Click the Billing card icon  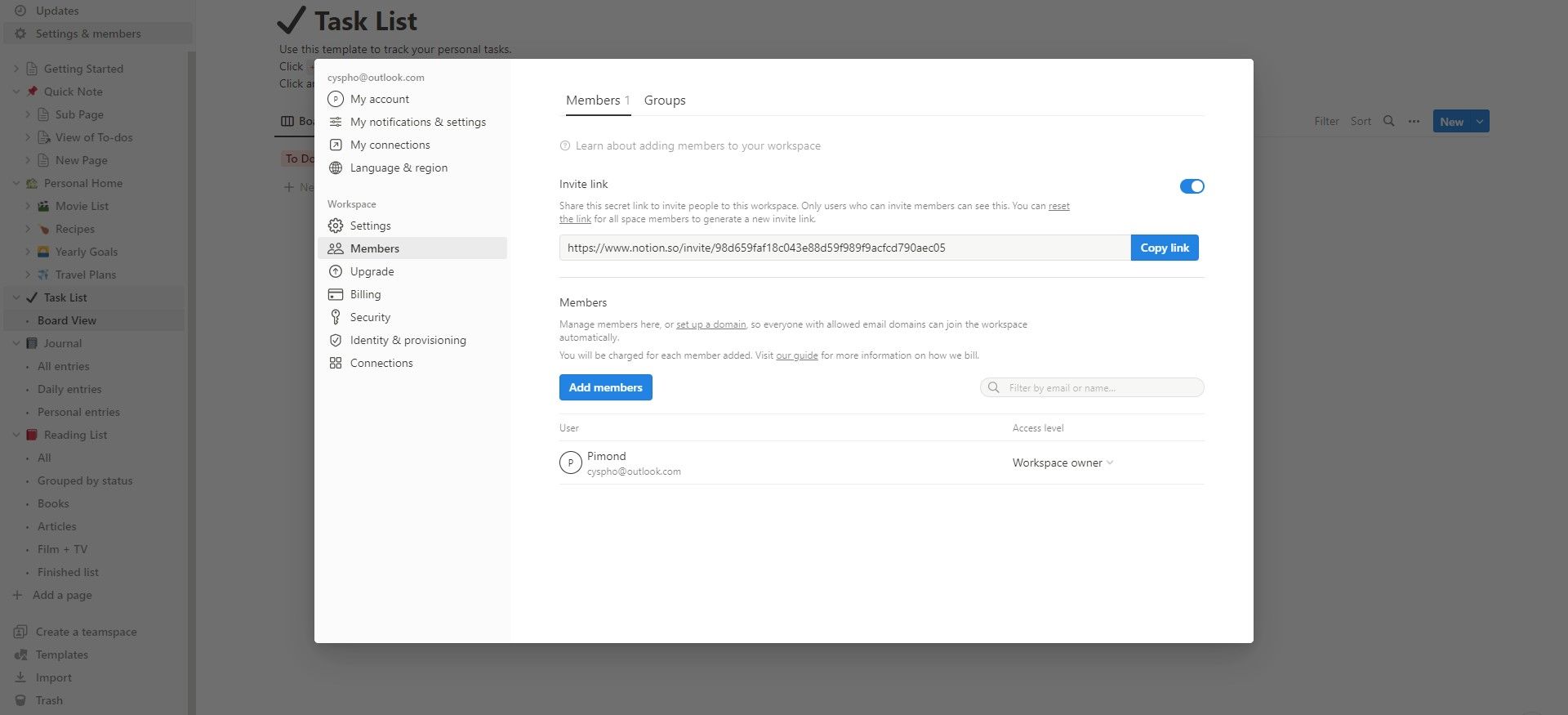point(335,294)
